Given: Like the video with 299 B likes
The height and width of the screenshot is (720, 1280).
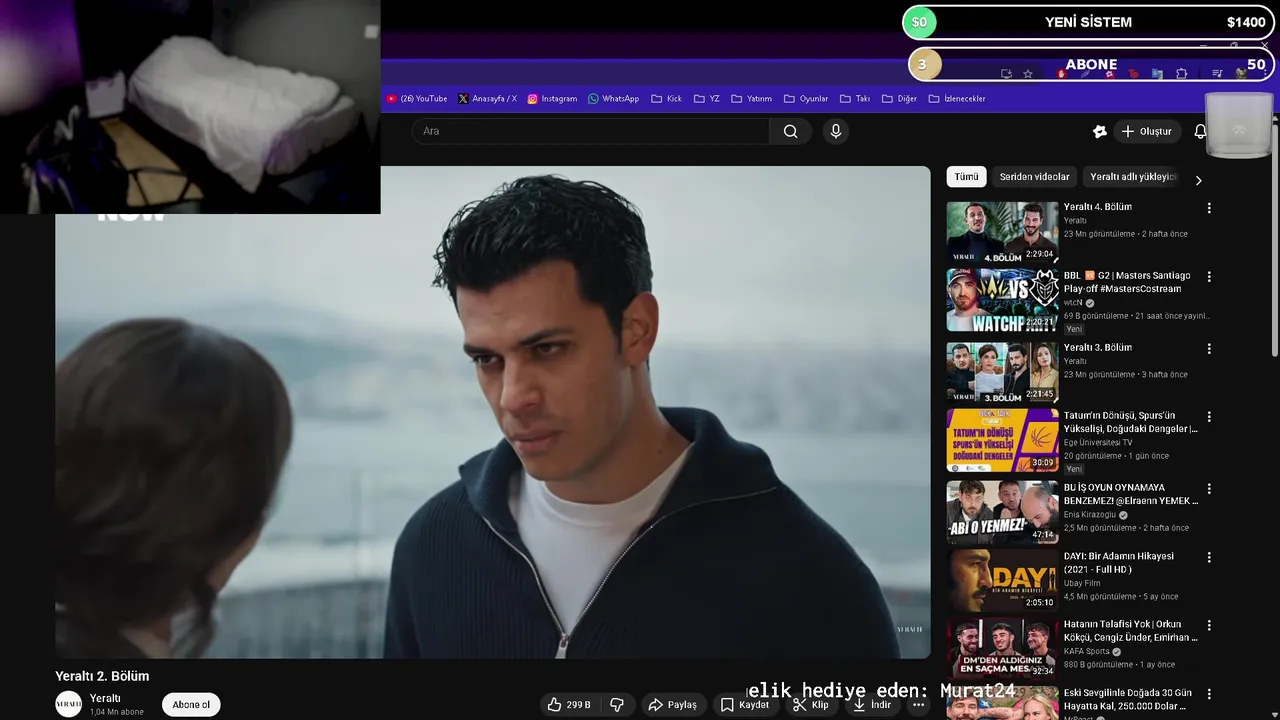Looking at the screenshot, I should 569,705.
